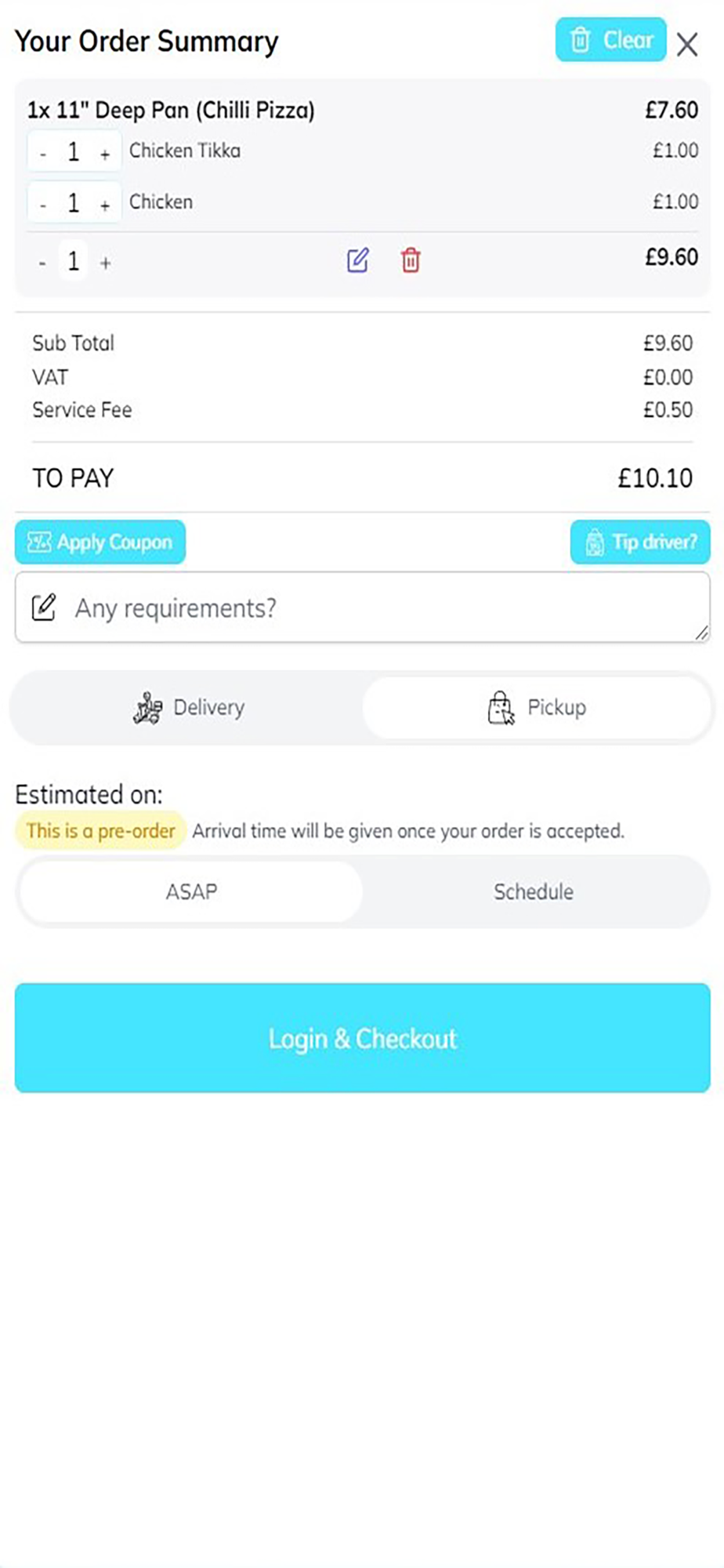The image size is (724, 1568).
Task: Increase Chicken topping quantity with plus
Action: pyautogui.click(x=105, y=205)
